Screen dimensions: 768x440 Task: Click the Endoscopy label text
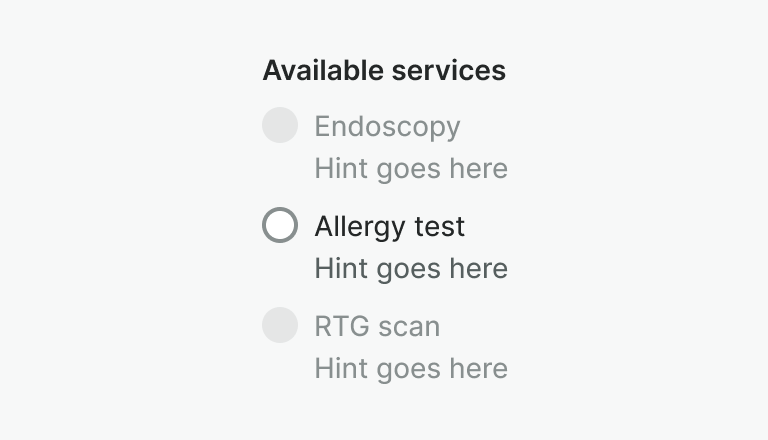click(x=387, y=126)
